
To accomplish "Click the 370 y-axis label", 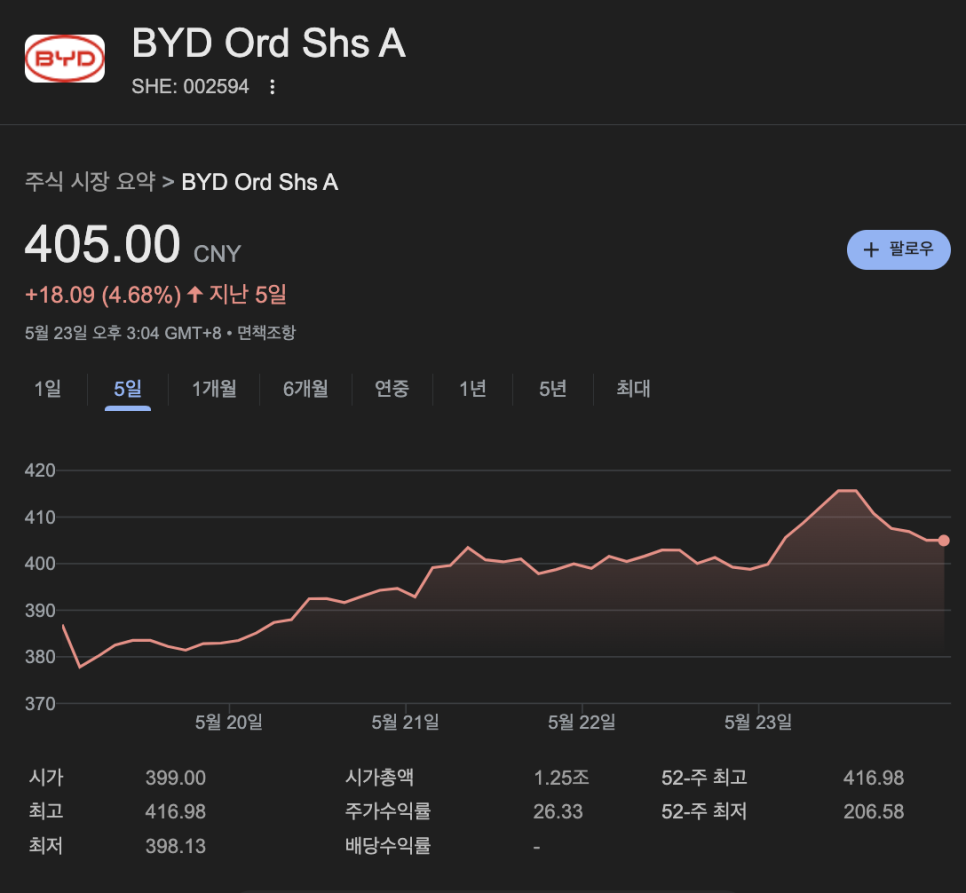I will (x=40, y=703).
